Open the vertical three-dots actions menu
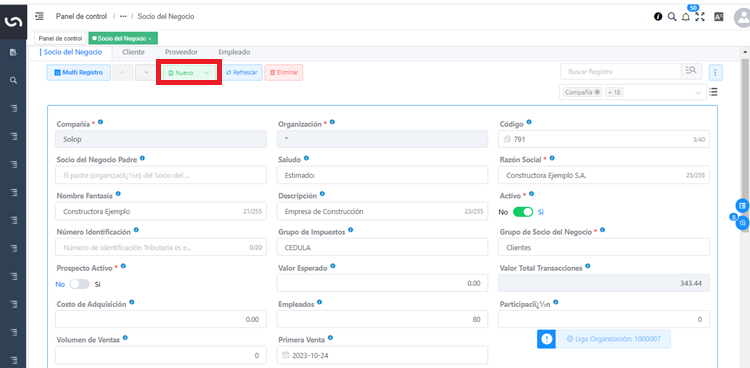The width and height of the screenshot is (750, 368). point(716,72)
